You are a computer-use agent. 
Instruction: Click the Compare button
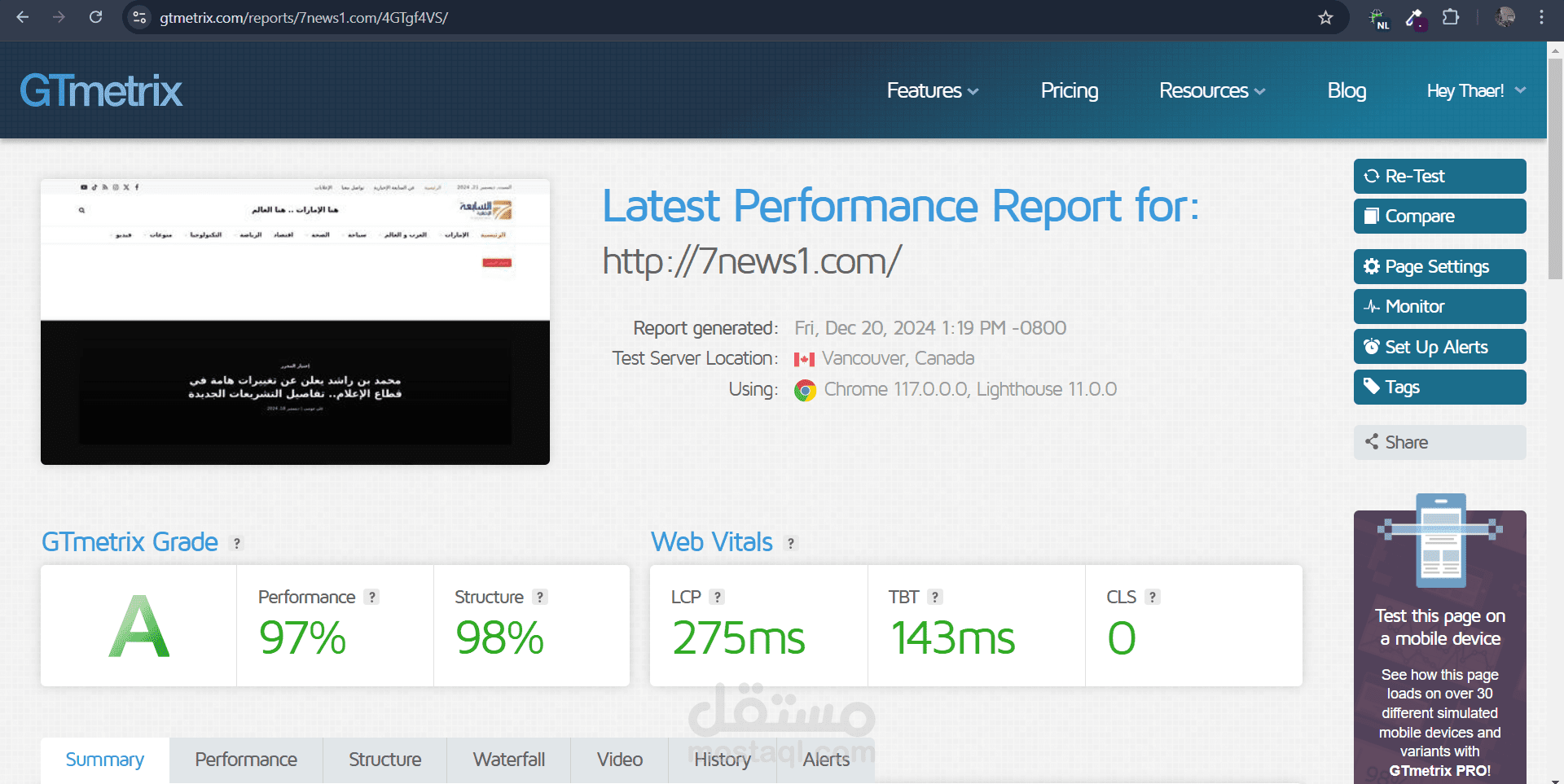[x=1439, y=216]
